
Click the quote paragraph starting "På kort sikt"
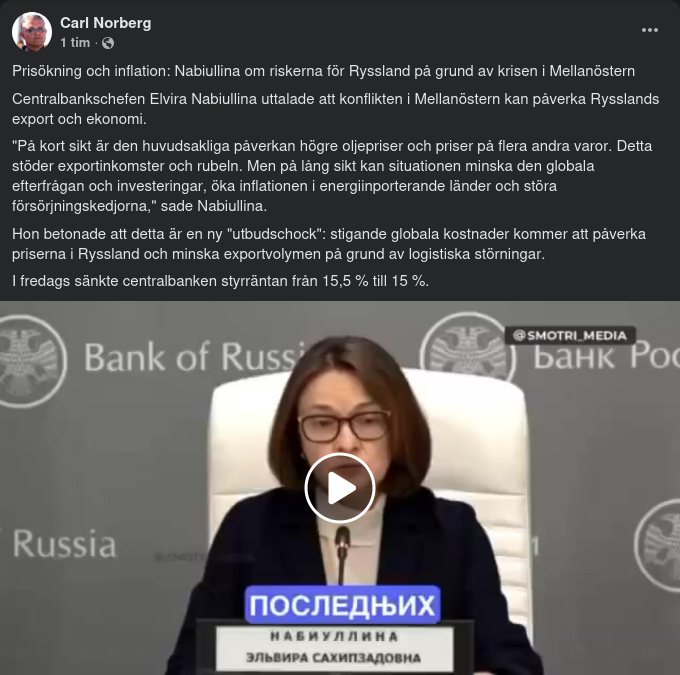pos(332,176)
